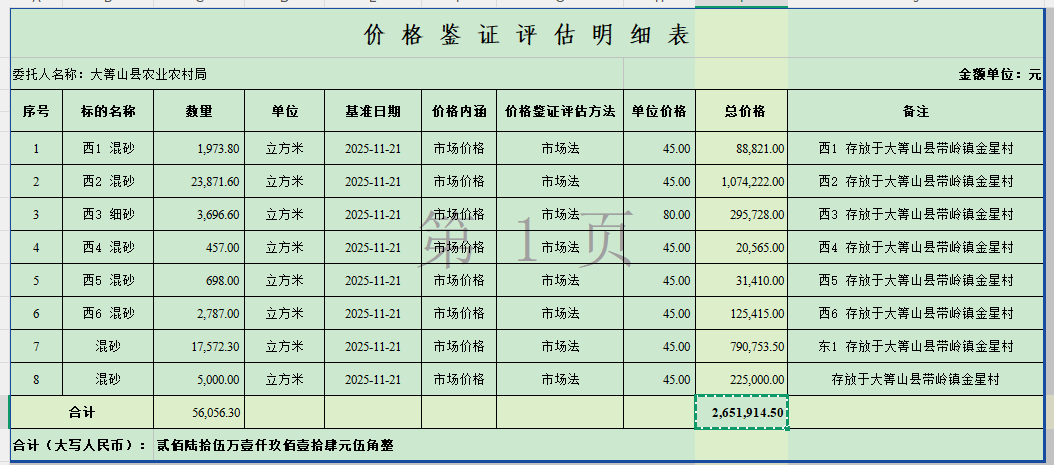Select the 备注 header cell
This screenshot has width=1054, height=465.
tap(916, 112)
